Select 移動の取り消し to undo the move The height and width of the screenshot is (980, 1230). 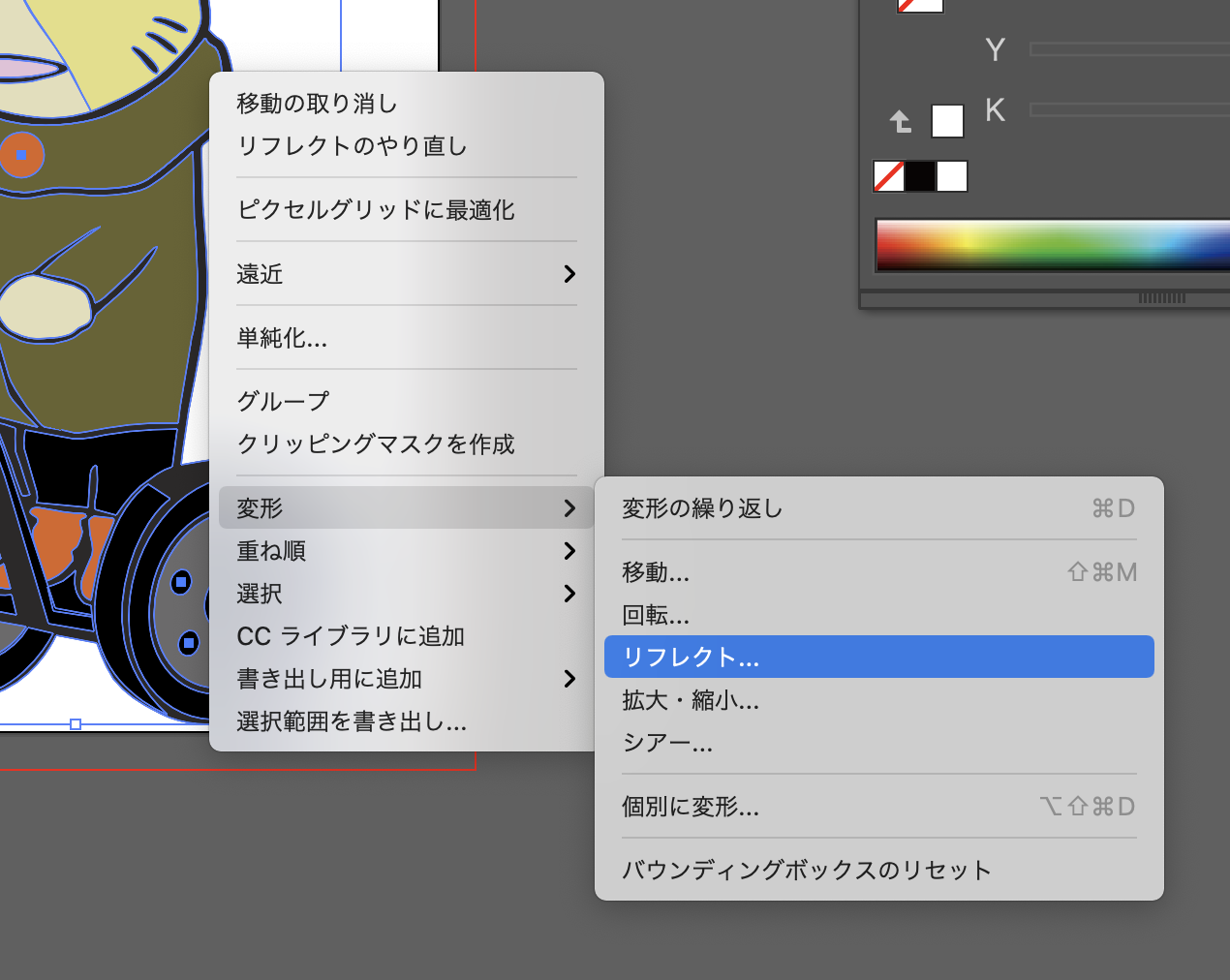(x=318, y=104)
